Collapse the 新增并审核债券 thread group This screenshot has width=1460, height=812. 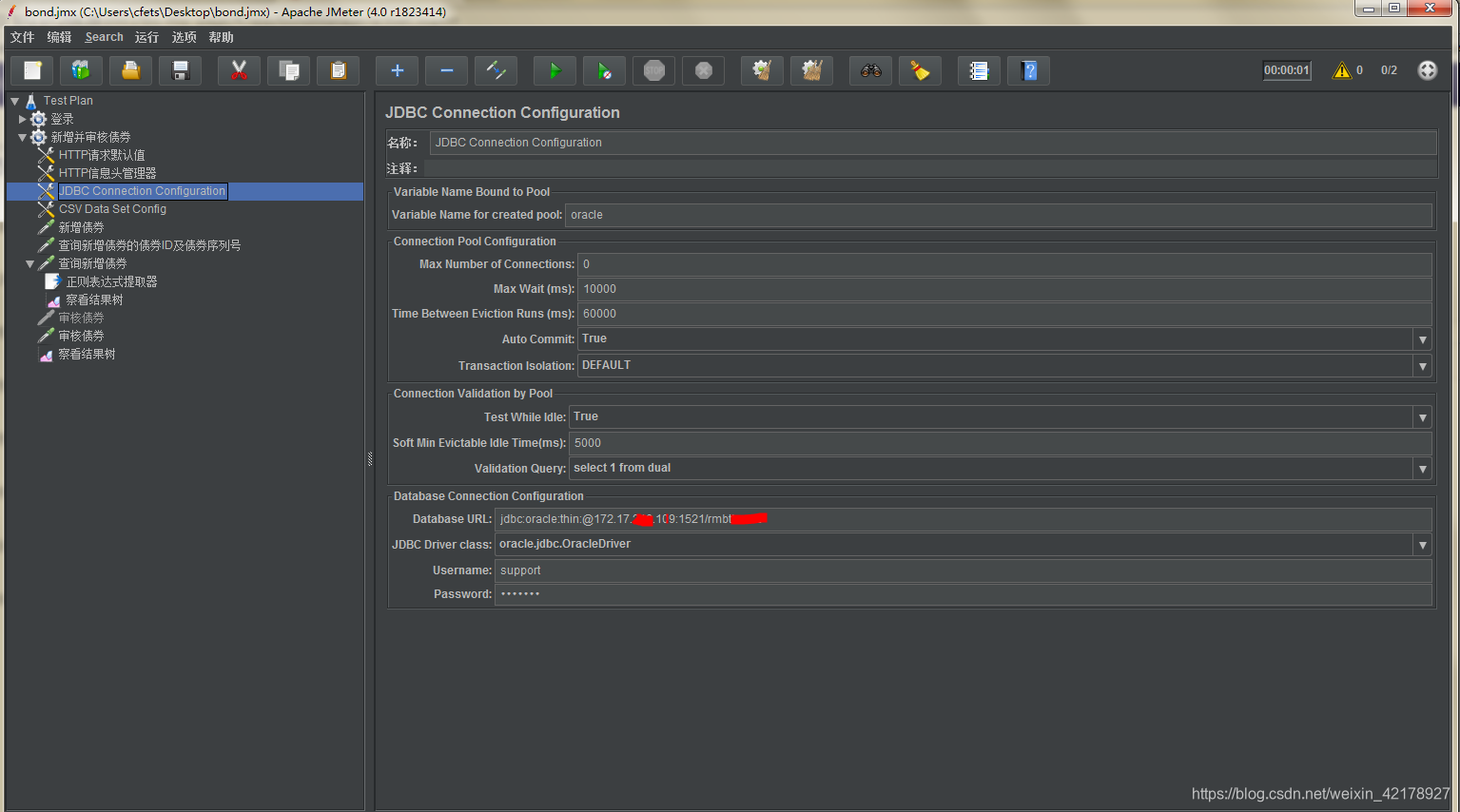(23, 137)
